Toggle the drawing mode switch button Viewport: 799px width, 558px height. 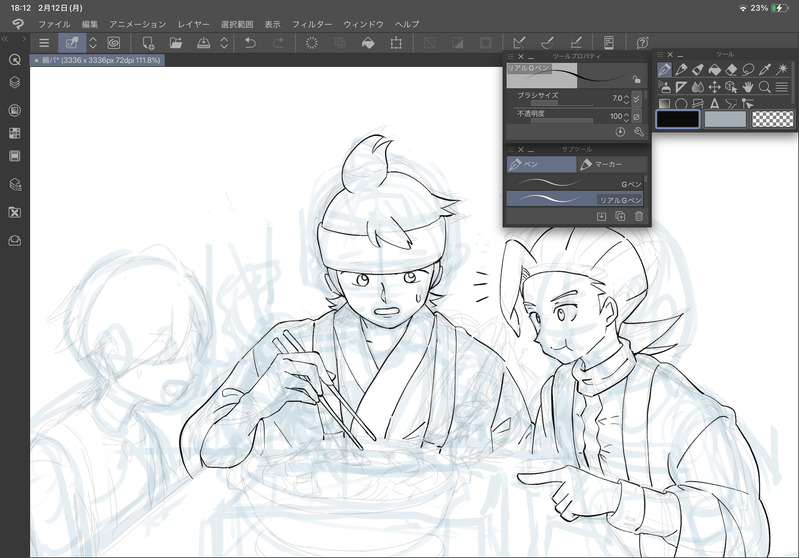72,43
